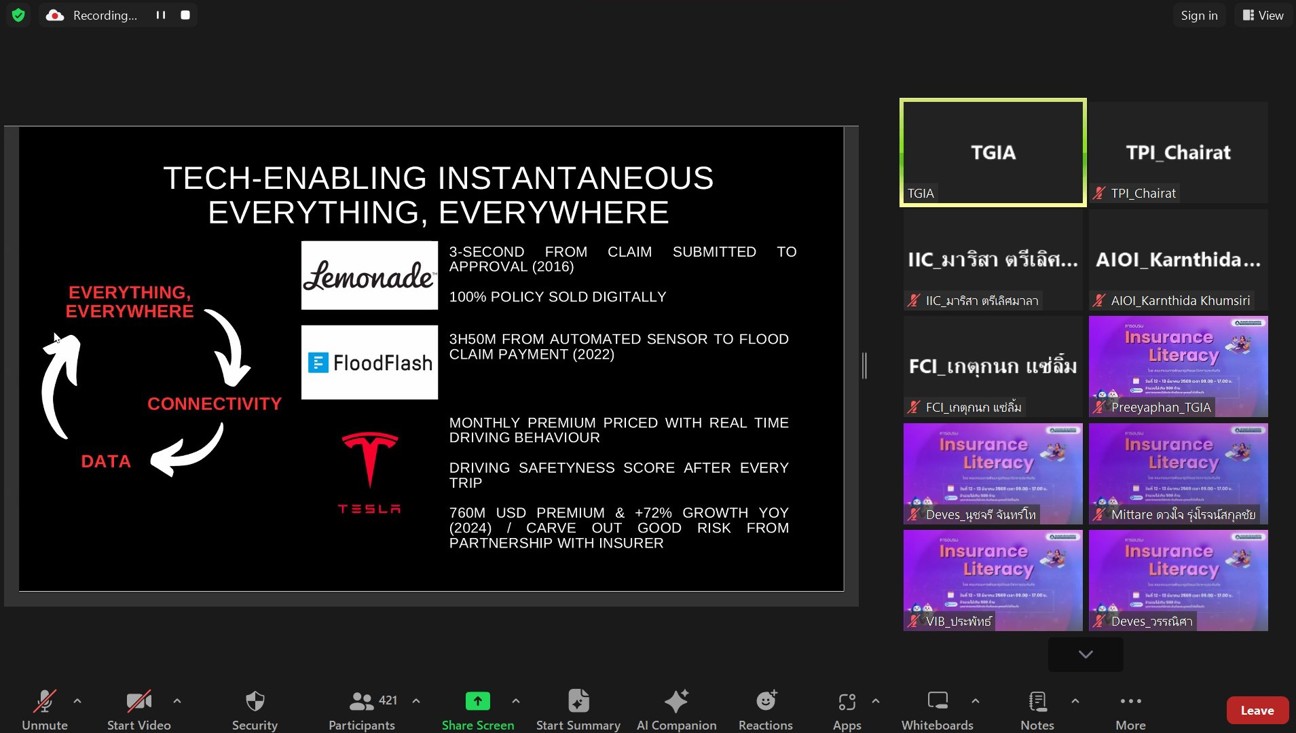
Task: Select the IIC_มาริสา participant tile
Action: pyautogui.click(x=993, y=259)
